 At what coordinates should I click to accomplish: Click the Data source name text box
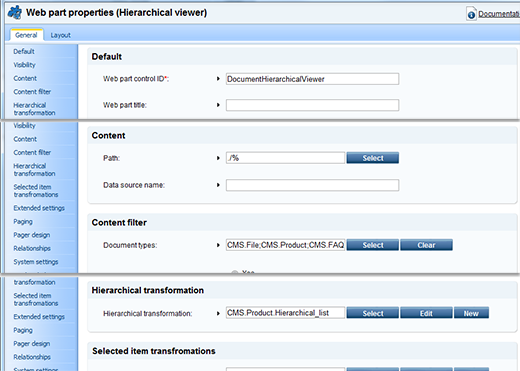click(x=312, y=185)
